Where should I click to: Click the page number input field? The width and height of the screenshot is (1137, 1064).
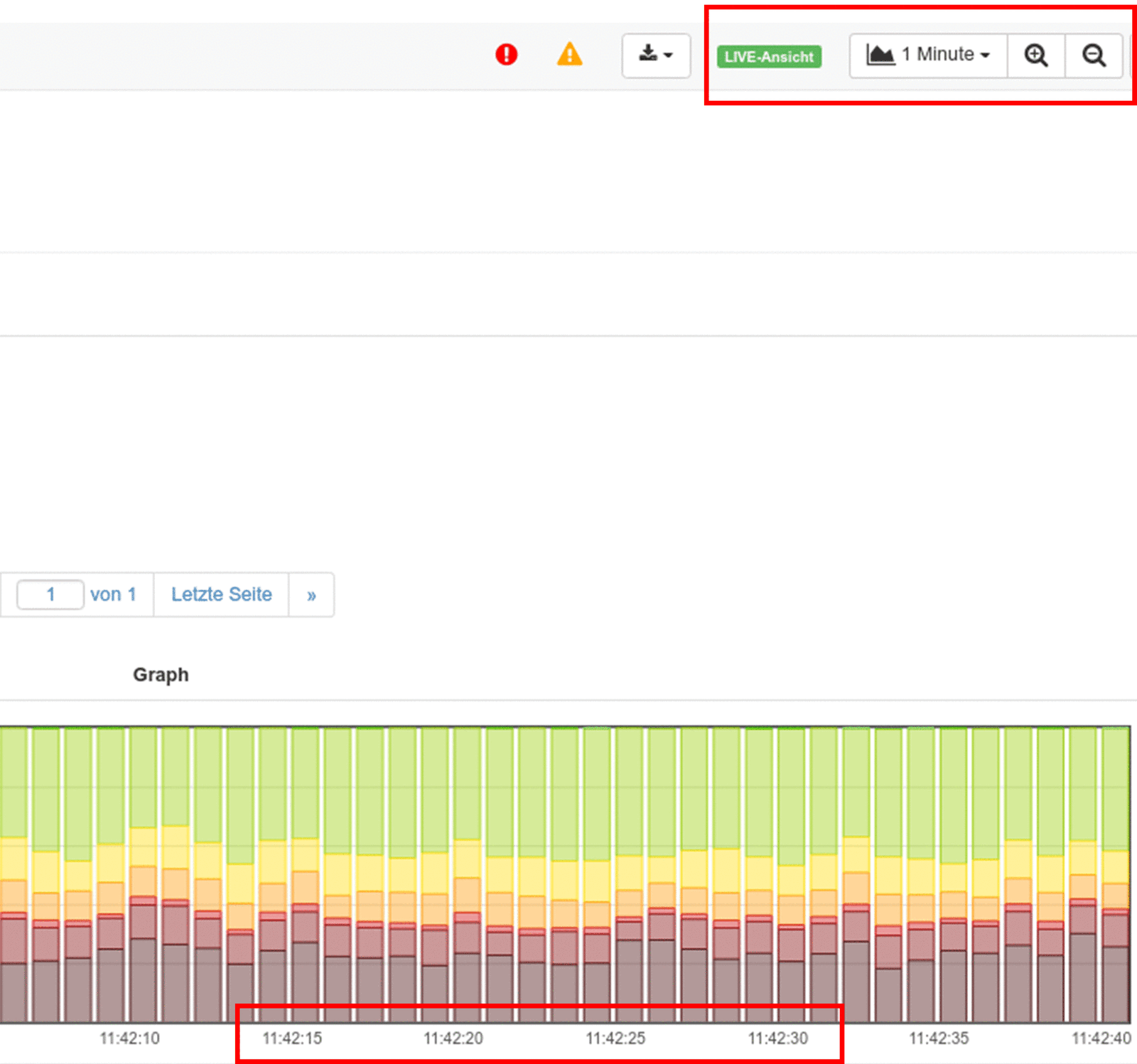[50, 594]
